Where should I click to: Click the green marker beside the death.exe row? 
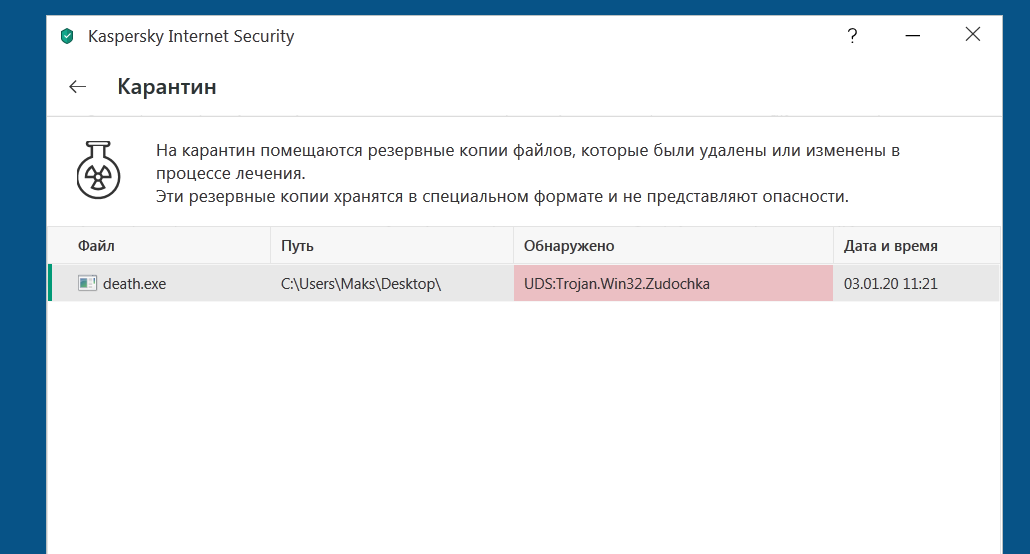50,283
